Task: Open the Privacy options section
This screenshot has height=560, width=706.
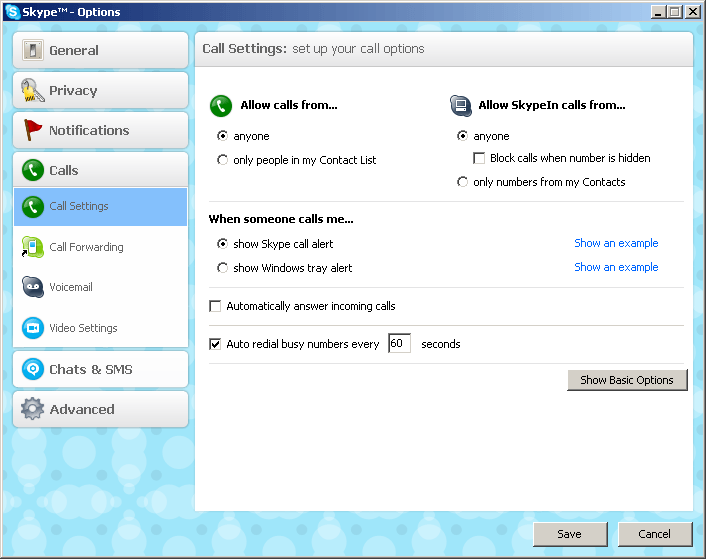Action: pyautogui.click(x=100, y=90)
